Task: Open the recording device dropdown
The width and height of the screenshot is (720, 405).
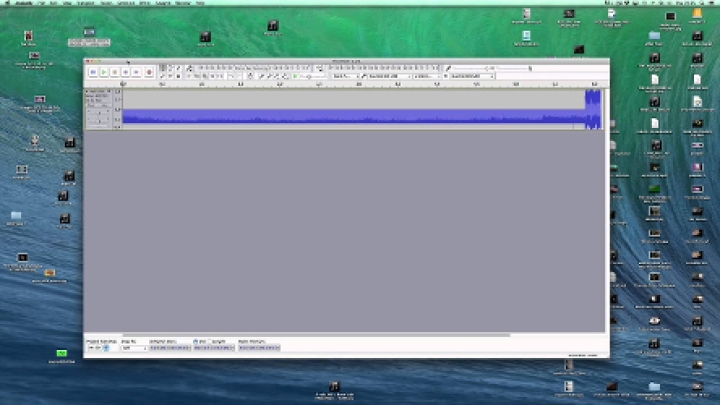Action: [x=390, y=76]
